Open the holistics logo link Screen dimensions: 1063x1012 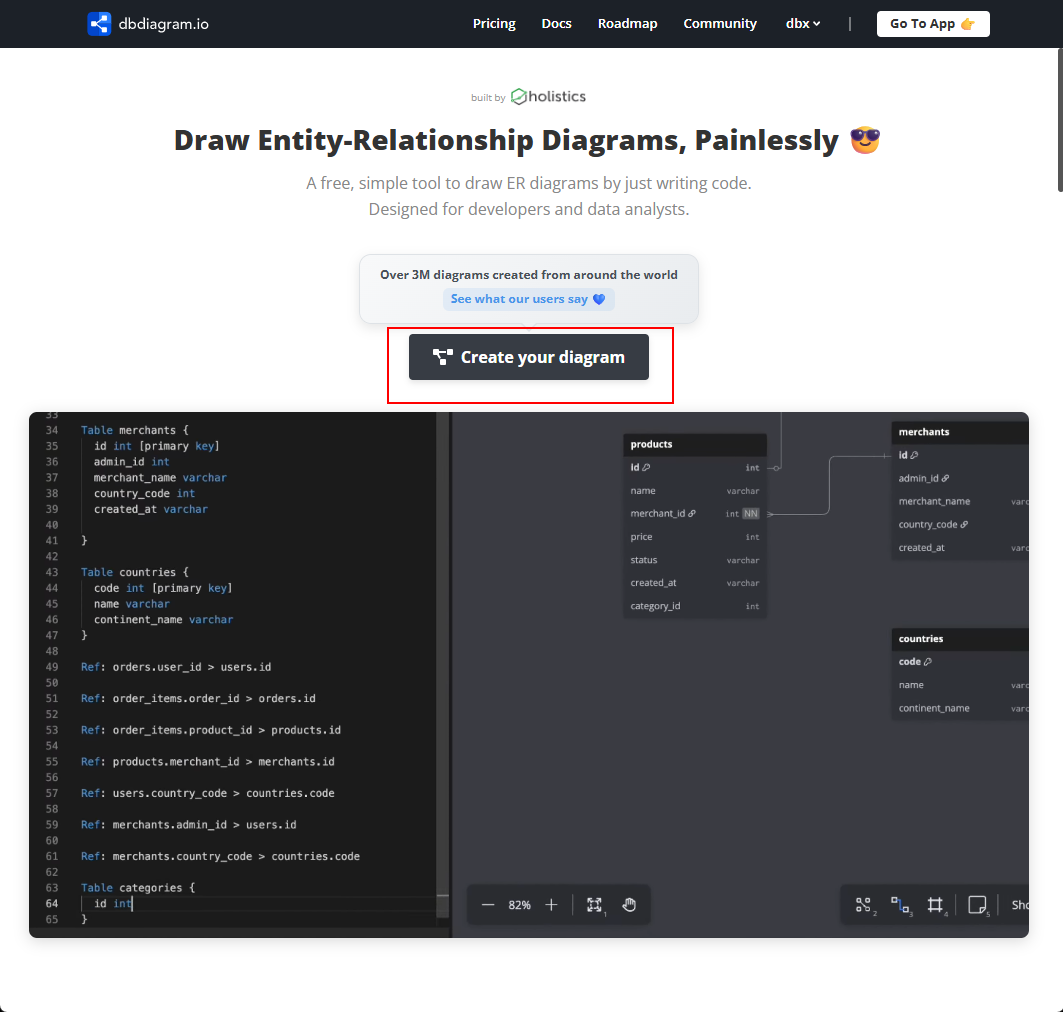(548, 96)
